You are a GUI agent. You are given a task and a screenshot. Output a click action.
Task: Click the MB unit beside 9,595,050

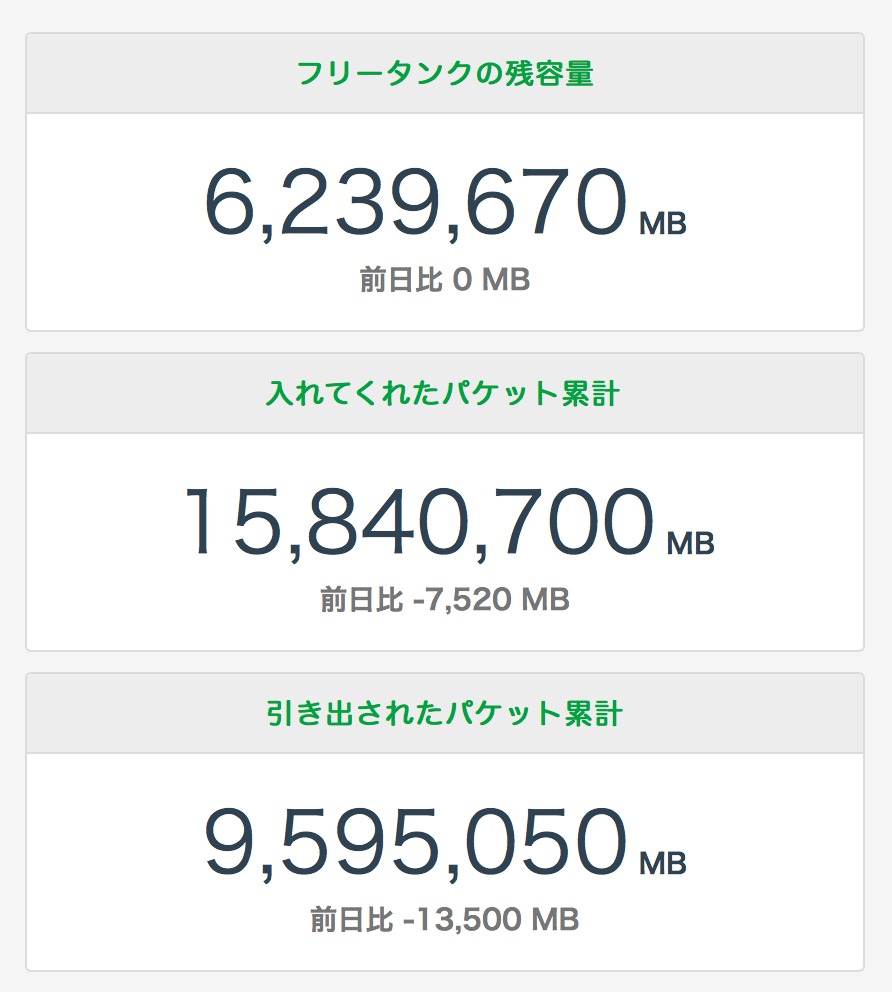point(663,863)
